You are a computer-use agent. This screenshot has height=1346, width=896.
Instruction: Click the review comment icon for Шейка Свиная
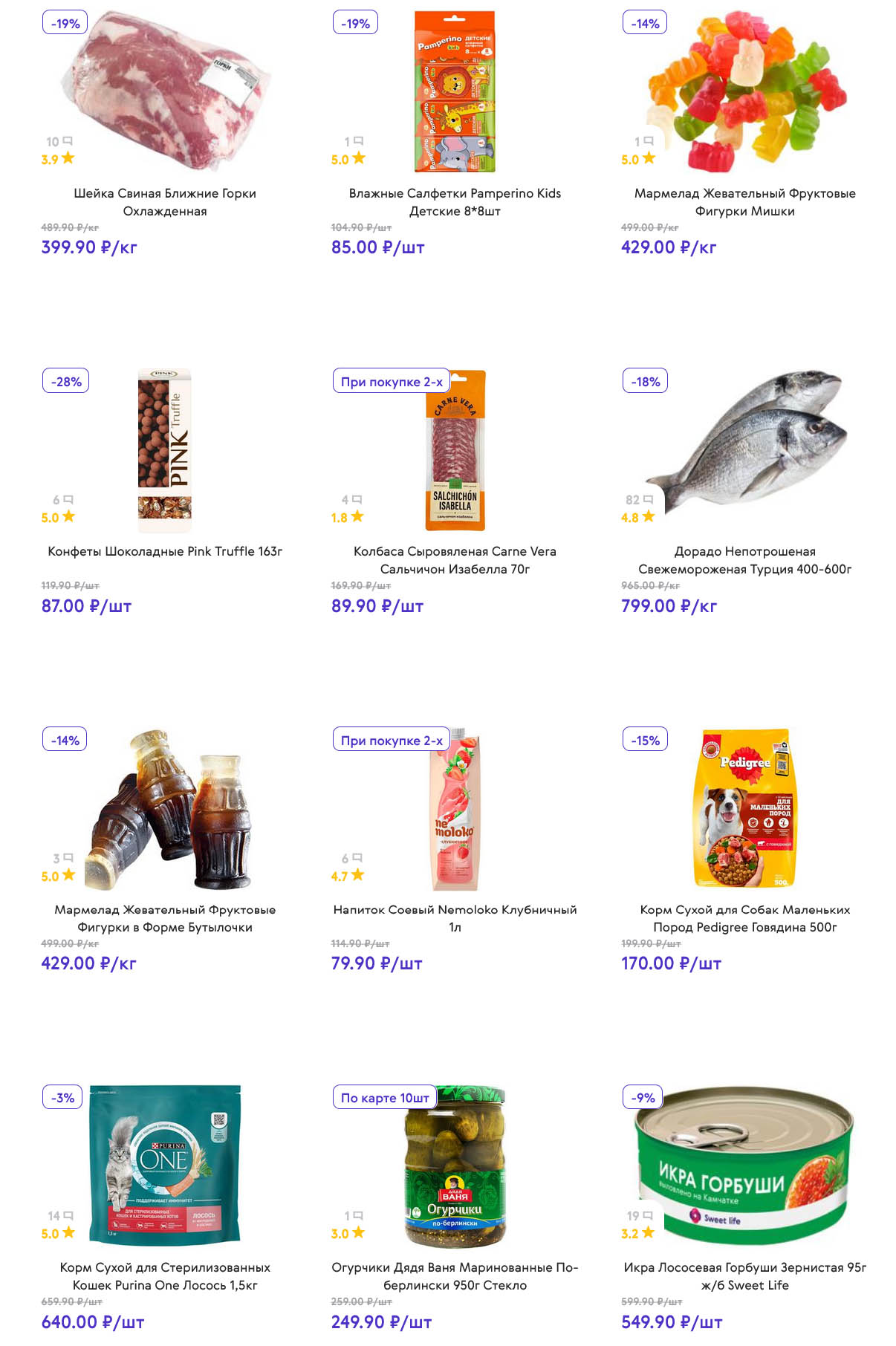coord(68,141)
